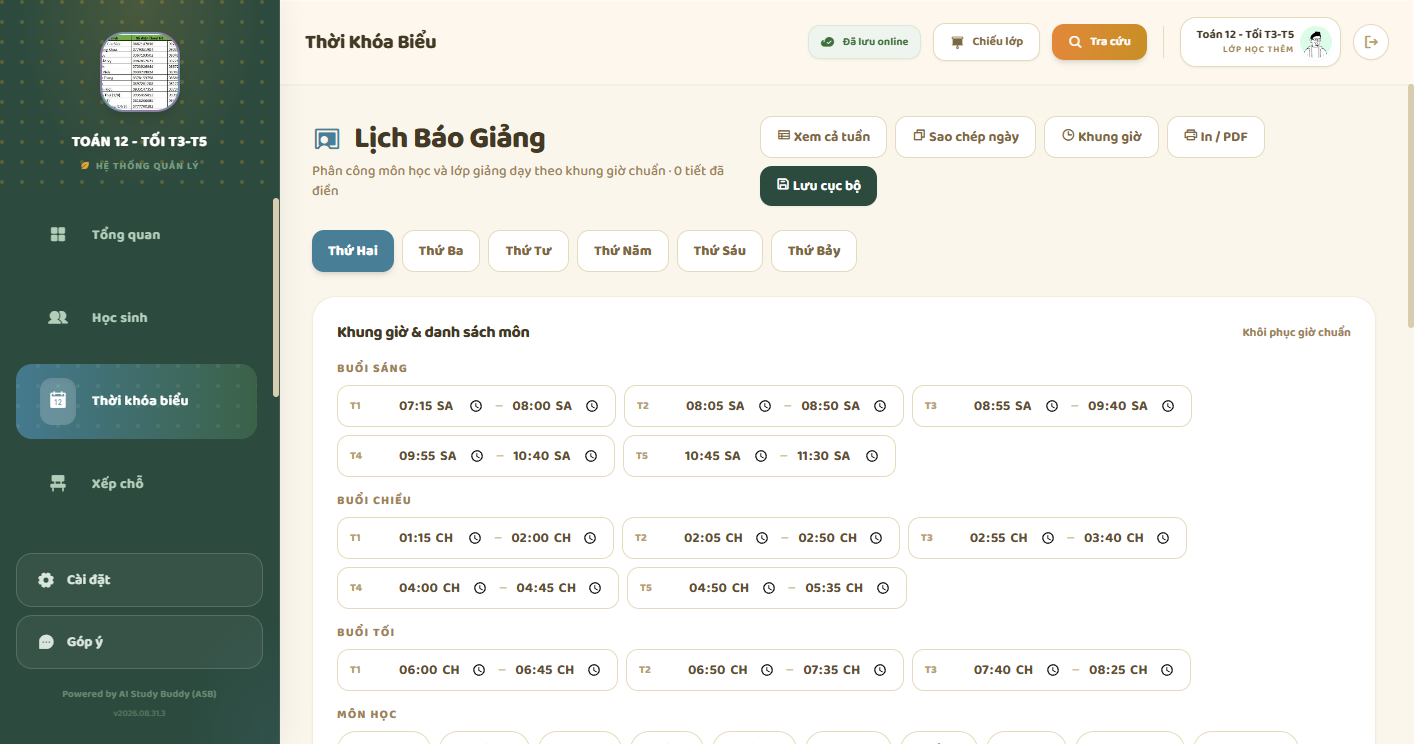Click the clock icon next to 03:40 CH

click(1163, 538)
